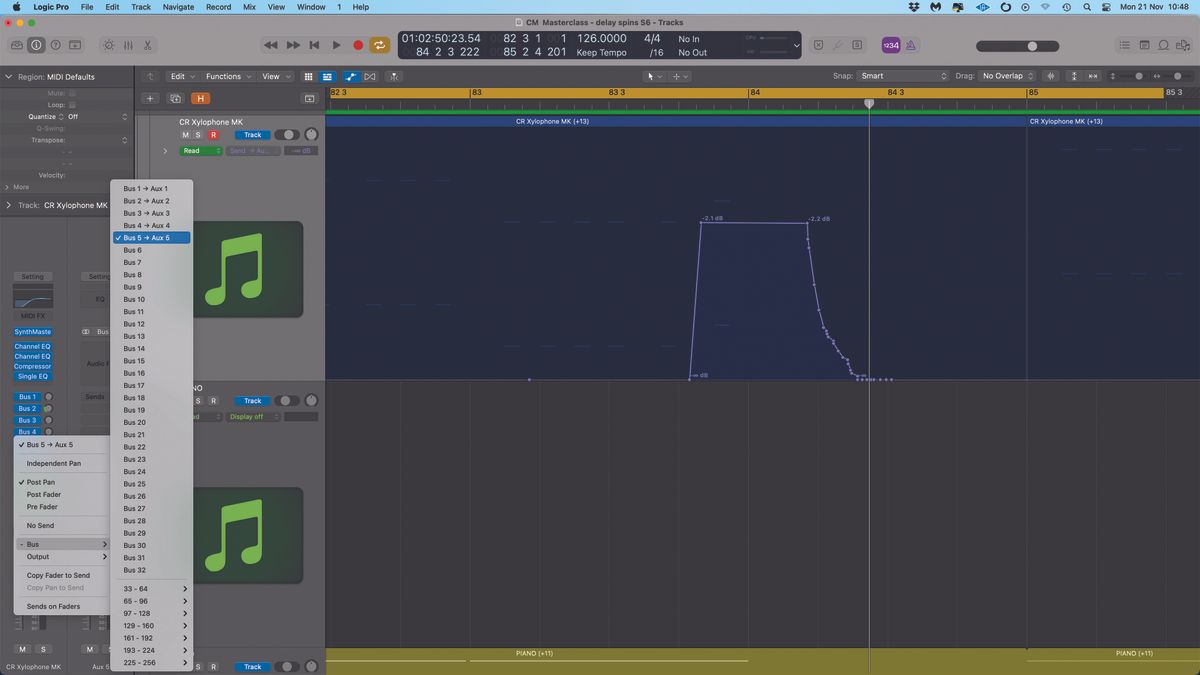Viewport: 1200px width, 675px height.
Task: Click the Inspector icon in the toolbar
Action: point(36,45)
